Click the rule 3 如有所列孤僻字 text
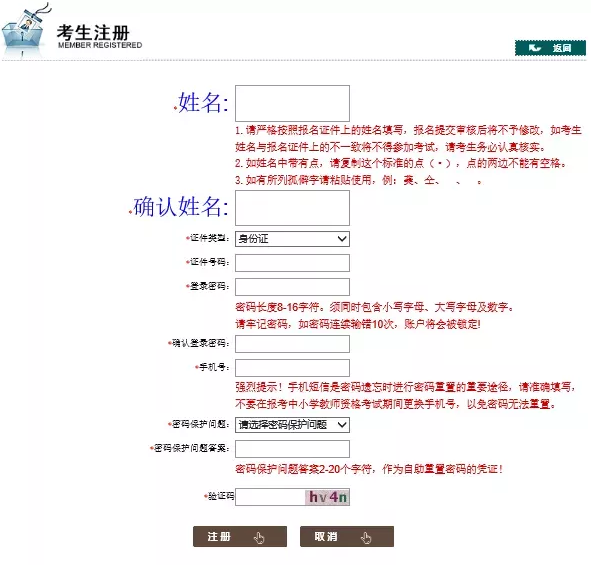The height and width of the screenshot is (565, 591). click(358, 180)
